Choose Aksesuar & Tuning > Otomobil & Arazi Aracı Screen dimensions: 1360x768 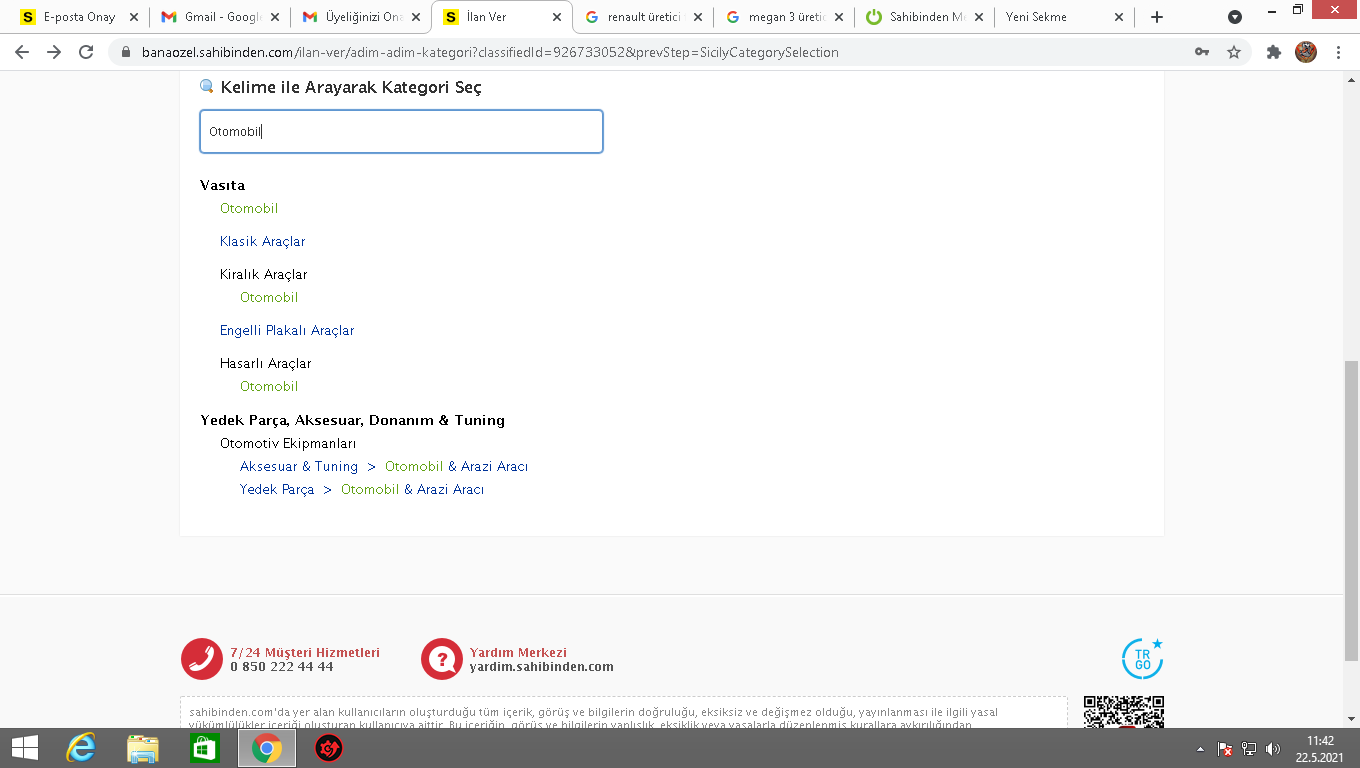point(384,466)
